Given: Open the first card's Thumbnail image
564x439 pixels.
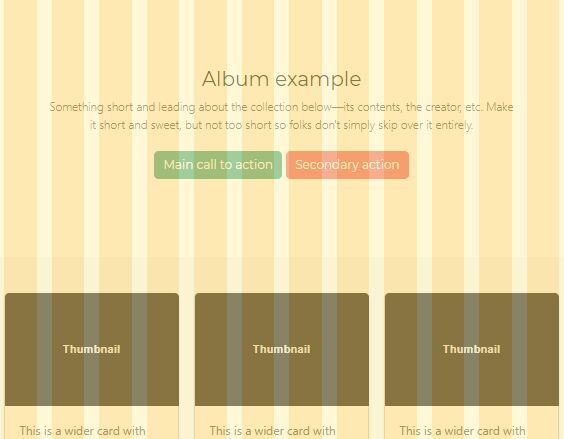Looking at the screenshot, I should tap(92, 349).
